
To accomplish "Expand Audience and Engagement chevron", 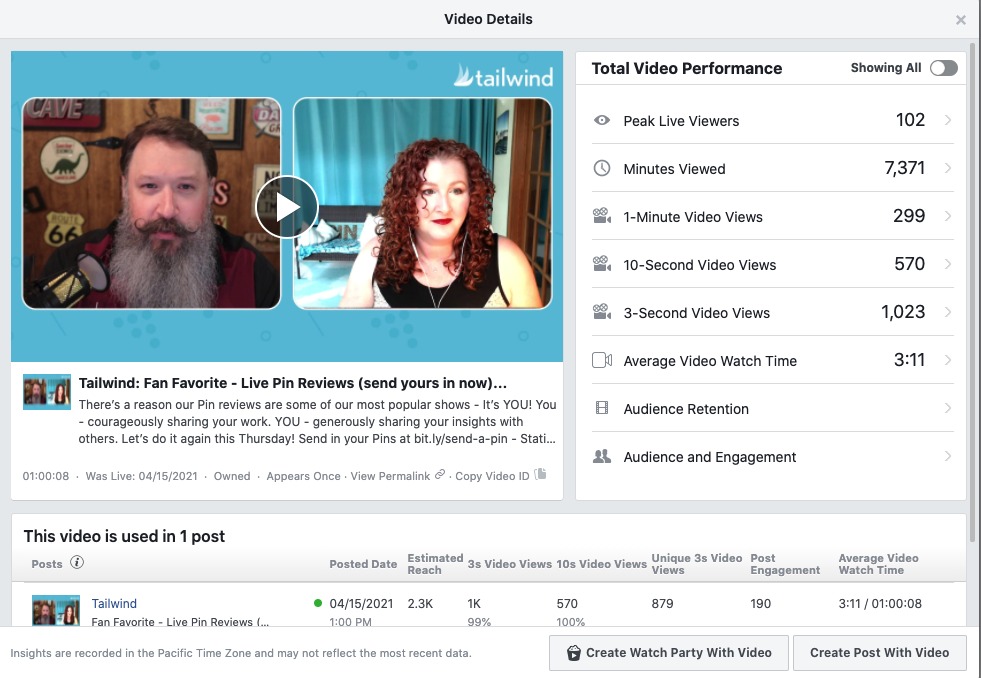I will coord(948,457).
